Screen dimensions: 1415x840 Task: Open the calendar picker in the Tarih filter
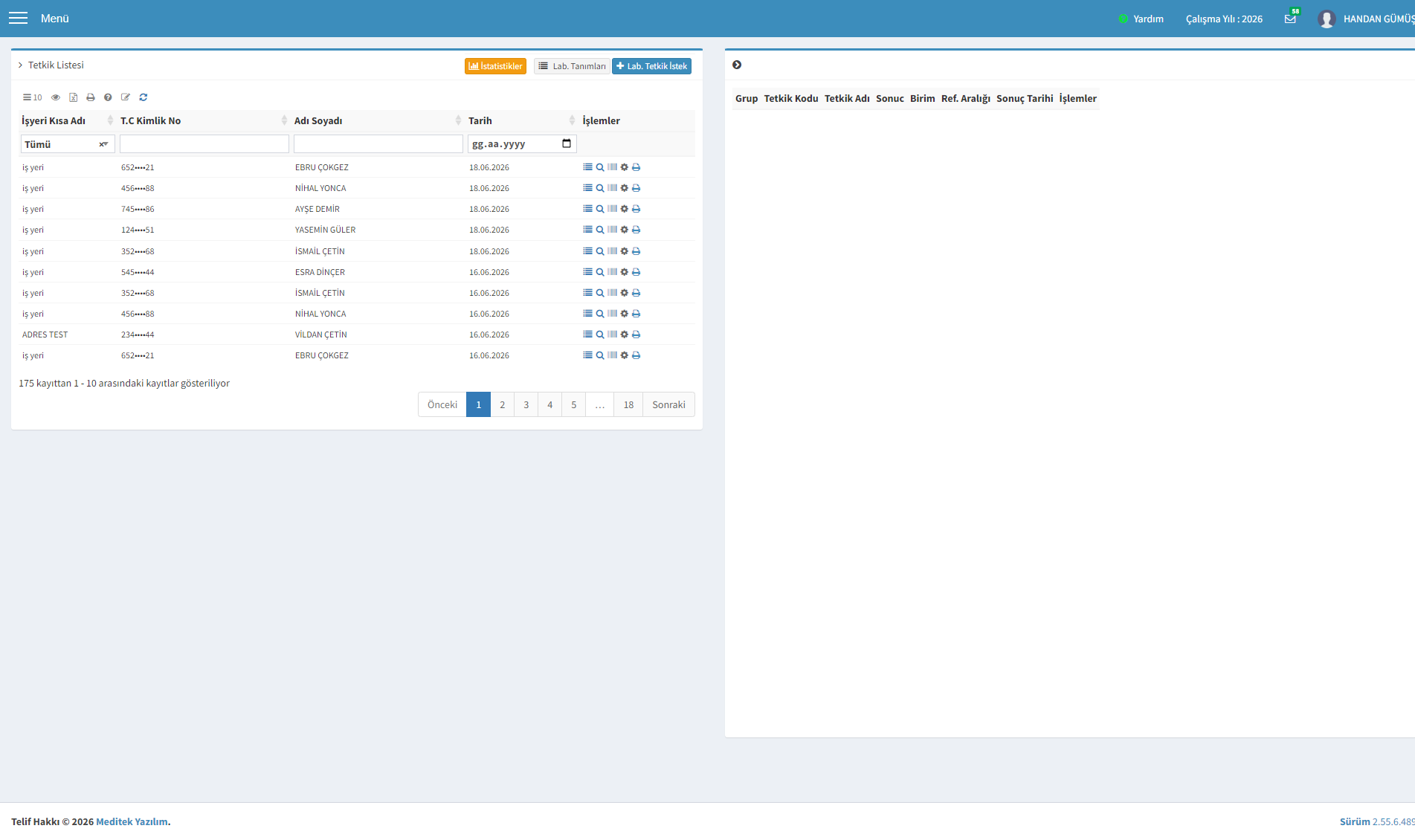click(567, 143)
